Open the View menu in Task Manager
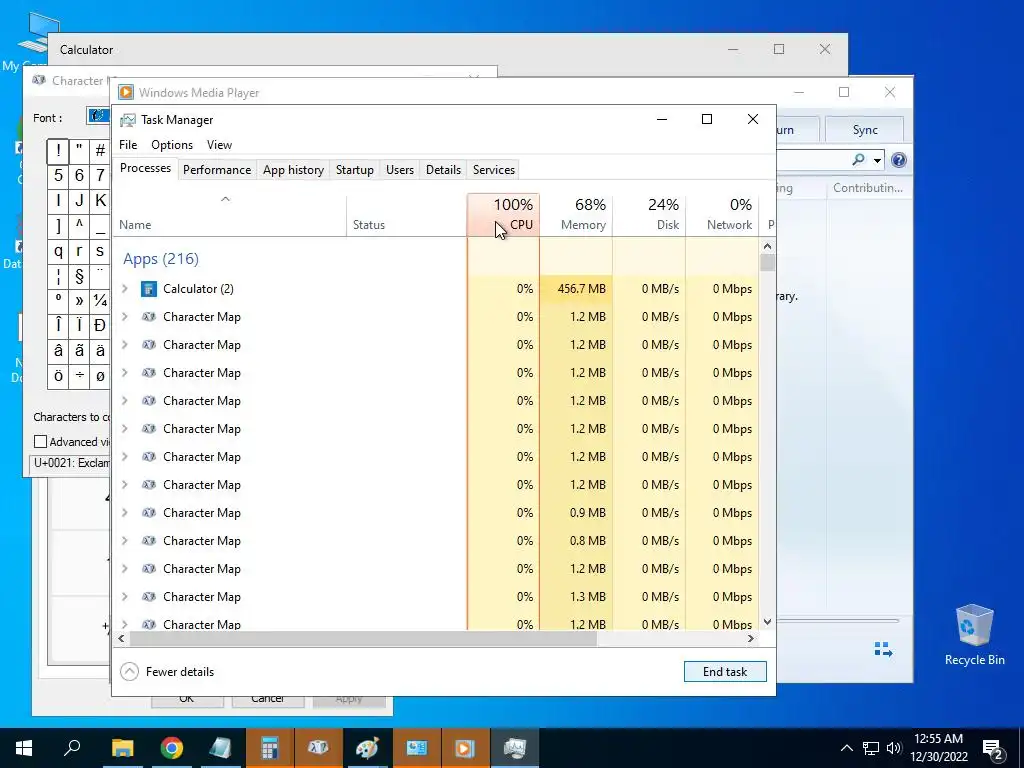The image size is (1024, 768). (219, 145)
